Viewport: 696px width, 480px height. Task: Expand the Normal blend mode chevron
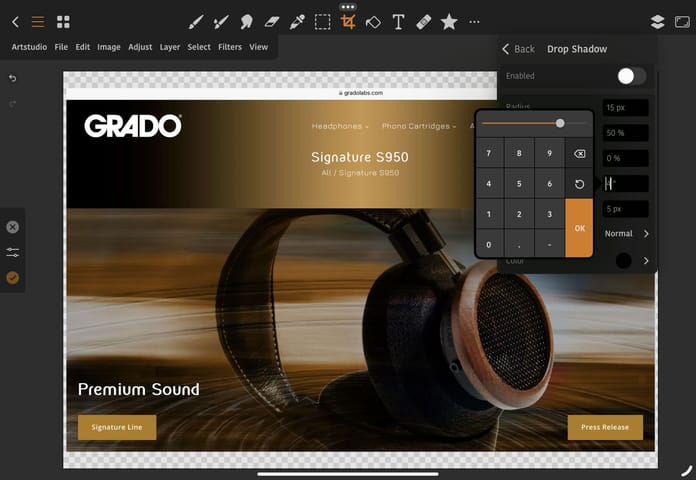coord(646,234)
